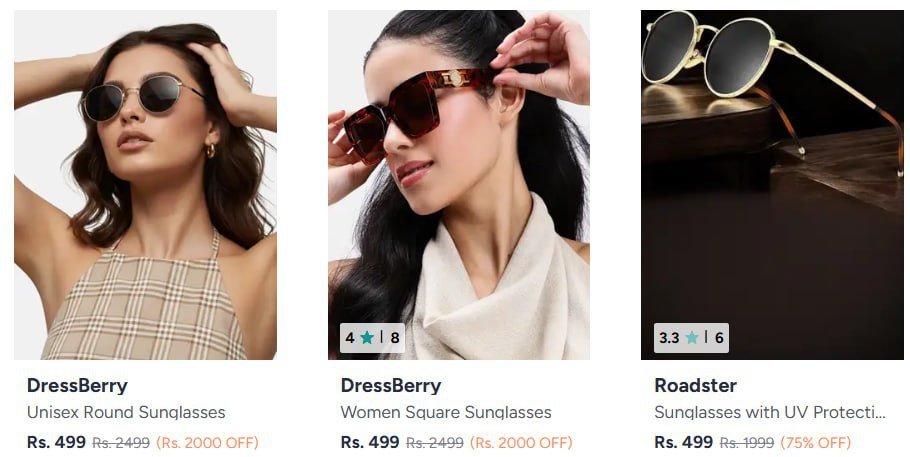
Task: Click the review count 8 on the rating badge
Action: pos(395,338)
